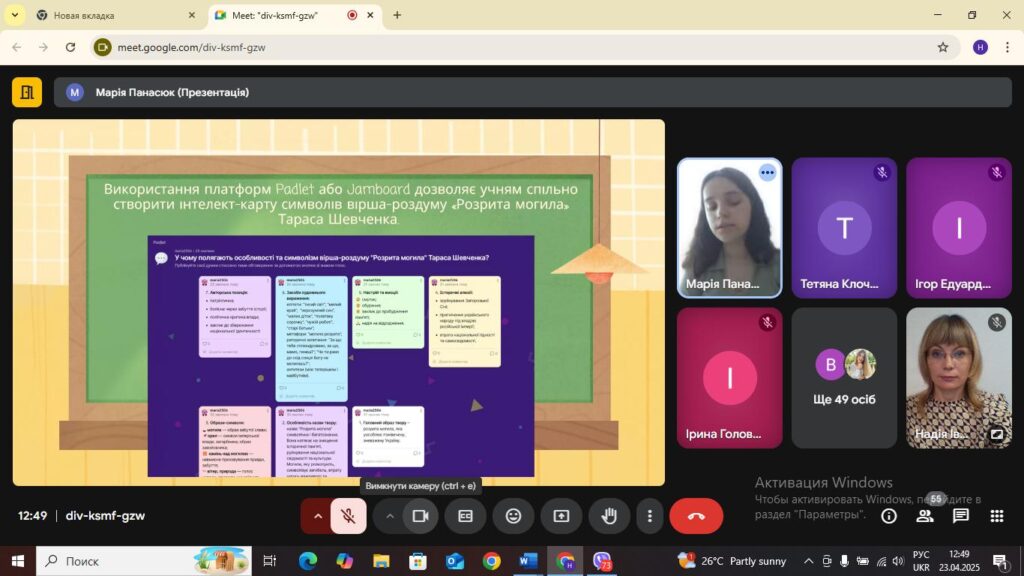Show hidden system tray icons
This screenshot has width=1024, height=576.
coord(808,561)
